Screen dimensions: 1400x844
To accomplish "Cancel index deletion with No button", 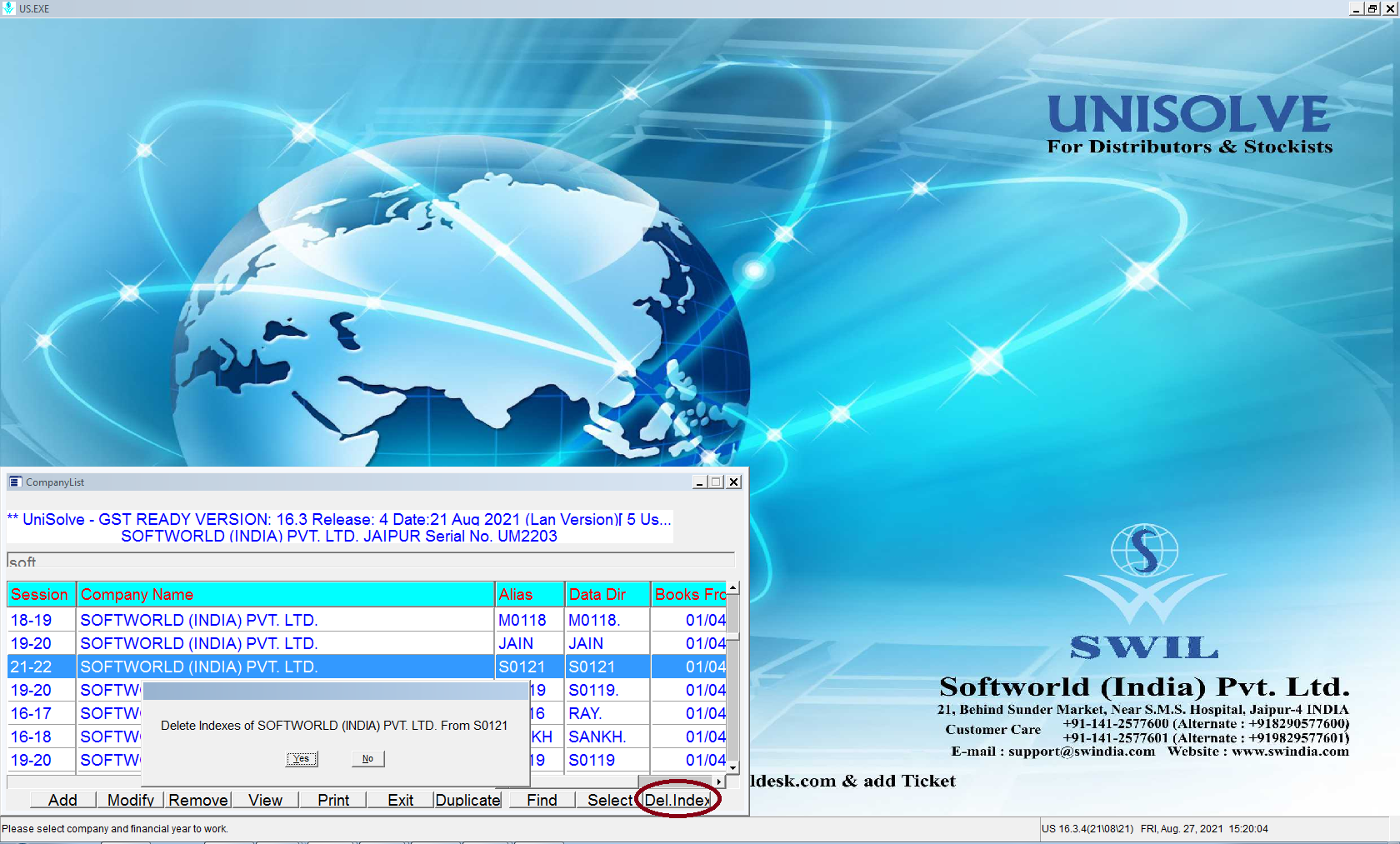I will point(367,758).
